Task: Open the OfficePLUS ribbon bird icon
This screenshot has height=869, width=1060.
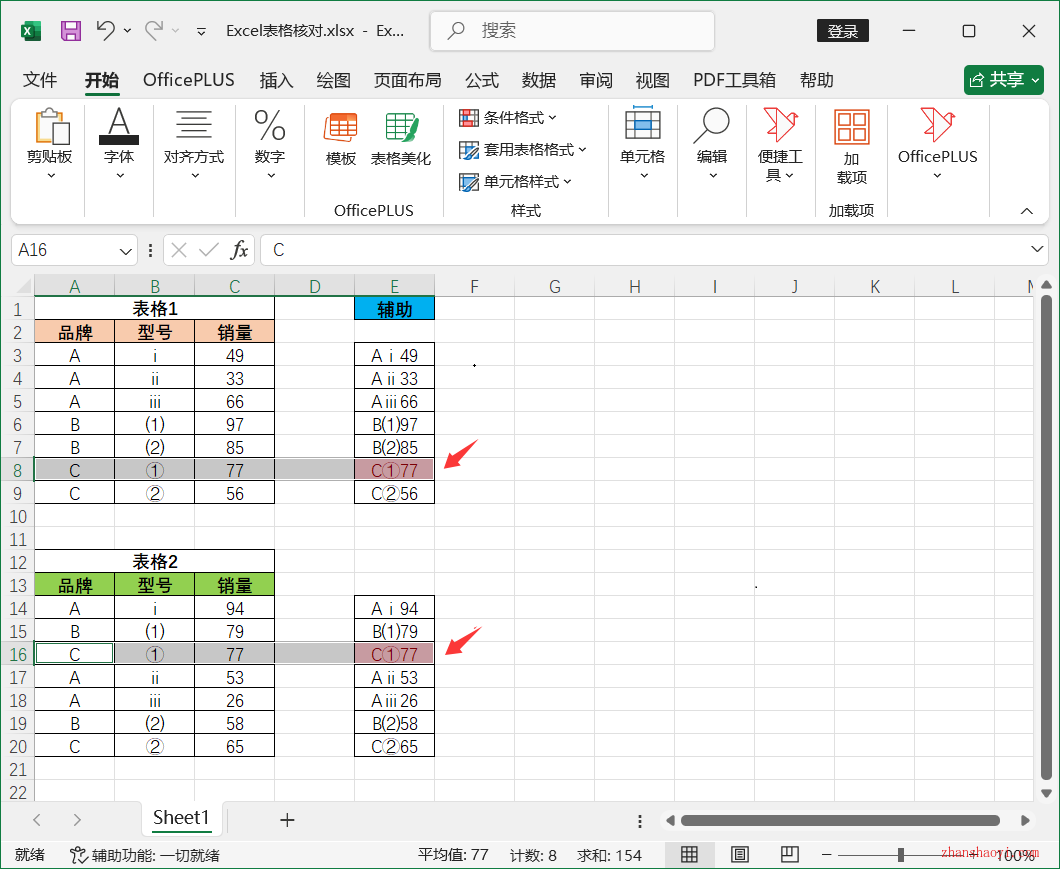Action: (938, 125)
